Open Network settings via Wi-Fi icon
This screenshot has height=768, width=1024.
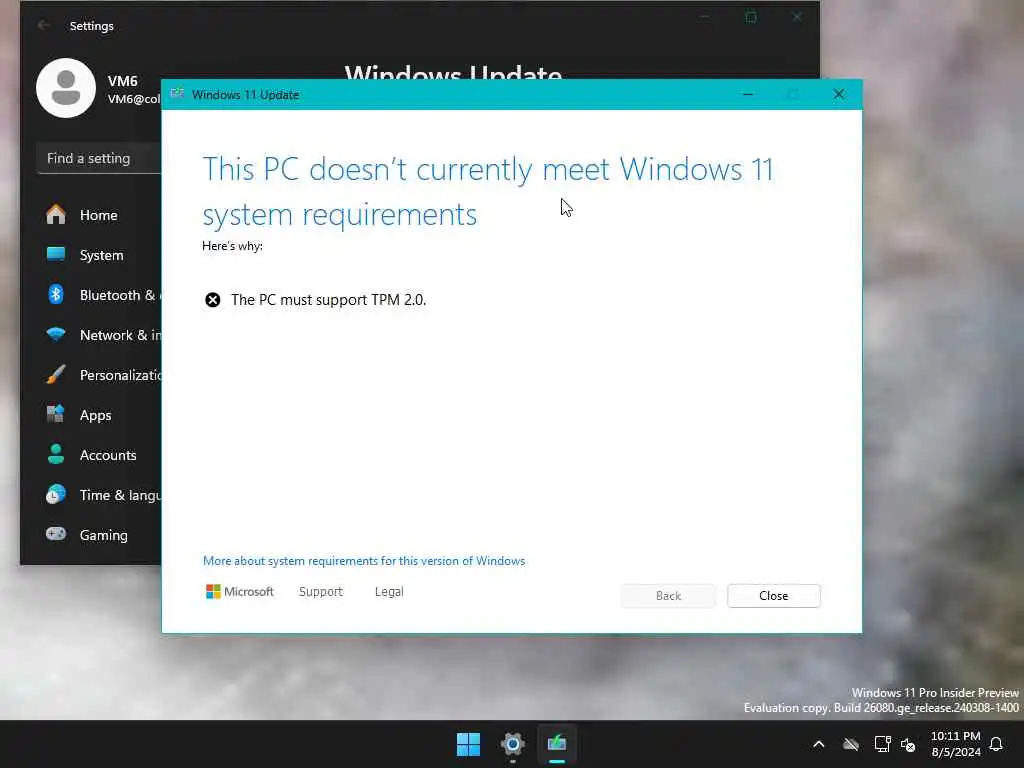(x=56, y=334)
